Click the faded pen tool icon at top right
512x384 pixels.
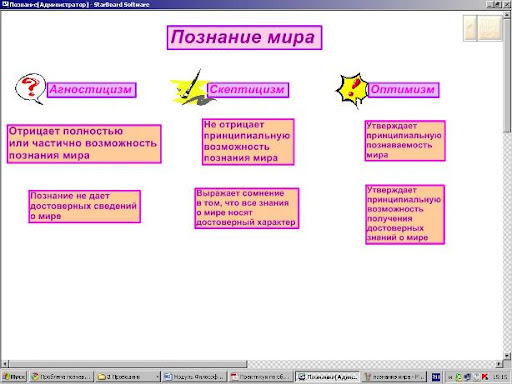[470, 28]
